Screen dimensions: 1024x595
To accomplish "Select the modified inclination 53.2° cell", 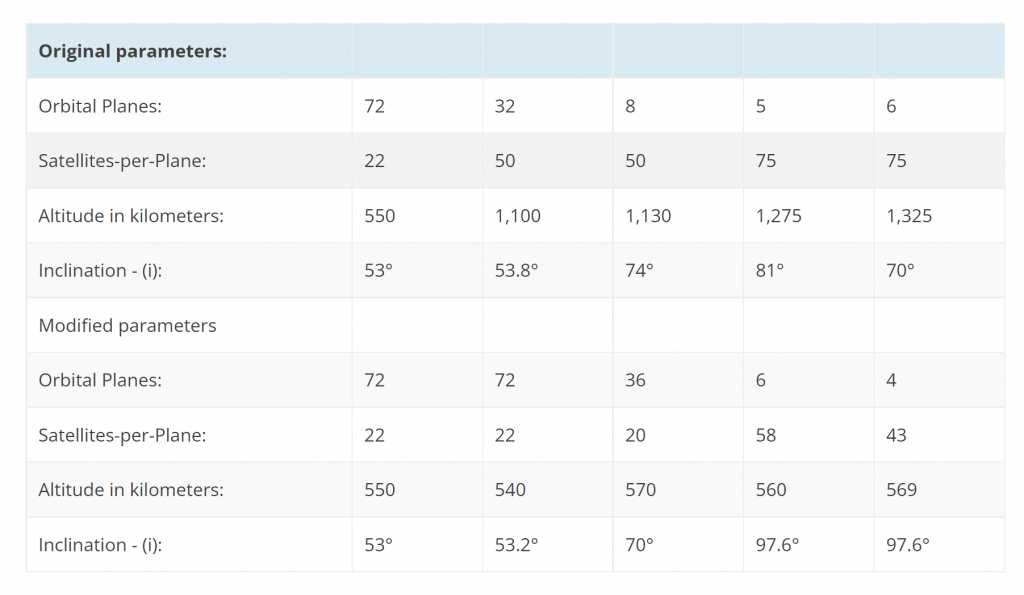I will 547,545.
